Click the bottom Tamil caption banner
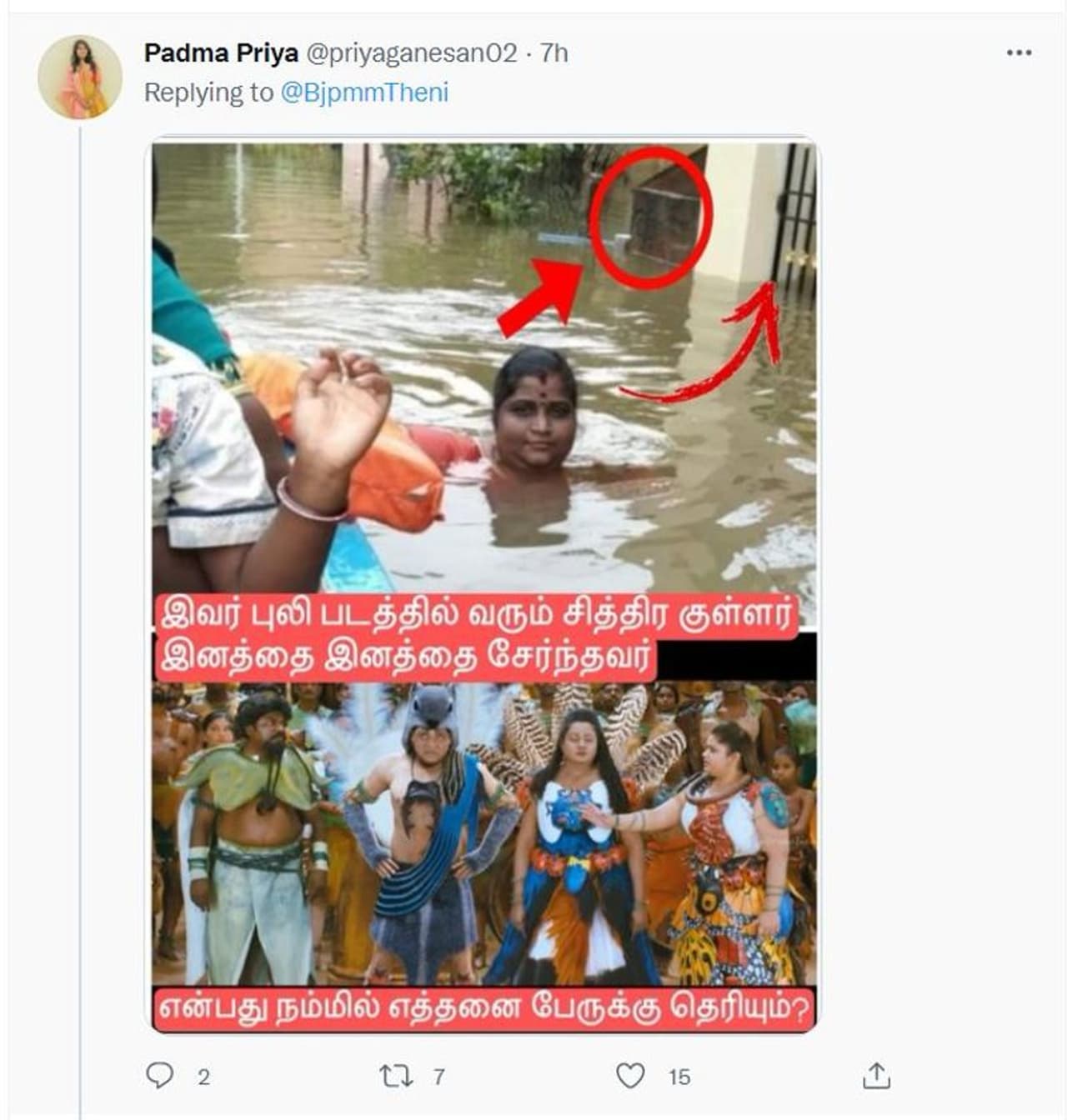The height and width of the screenshot is (1120, 1067). coord(483,1008)
